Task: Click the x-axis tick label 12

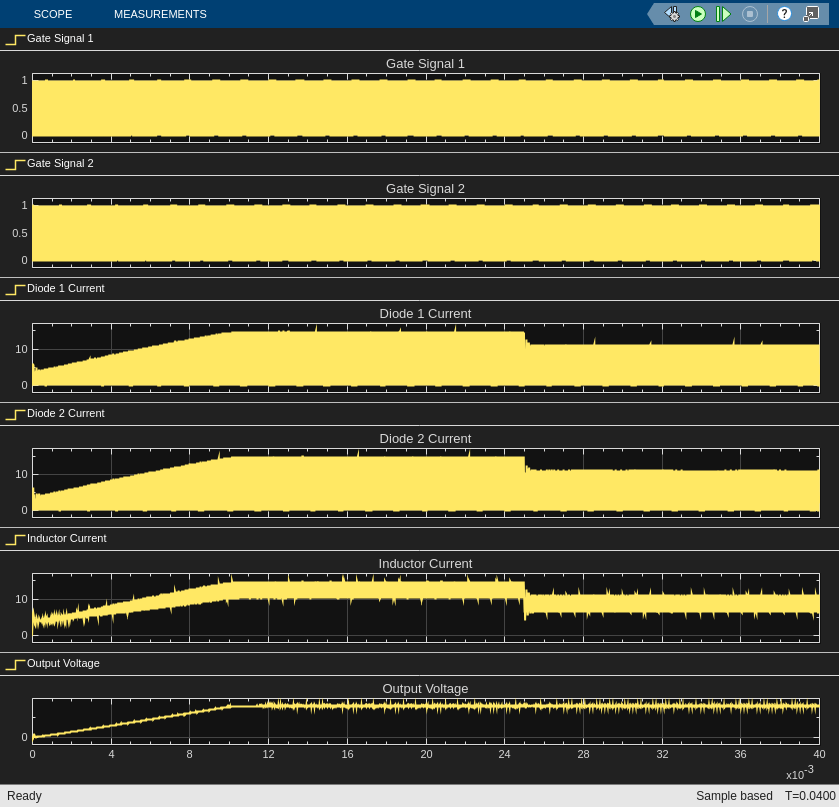Action: click(x=268, y=755)
